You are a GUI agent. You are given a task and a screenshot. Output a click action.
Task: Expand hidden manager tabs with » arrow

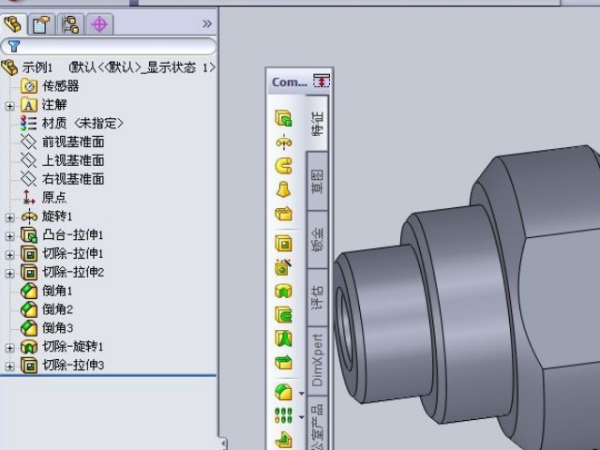coord(207,24)
